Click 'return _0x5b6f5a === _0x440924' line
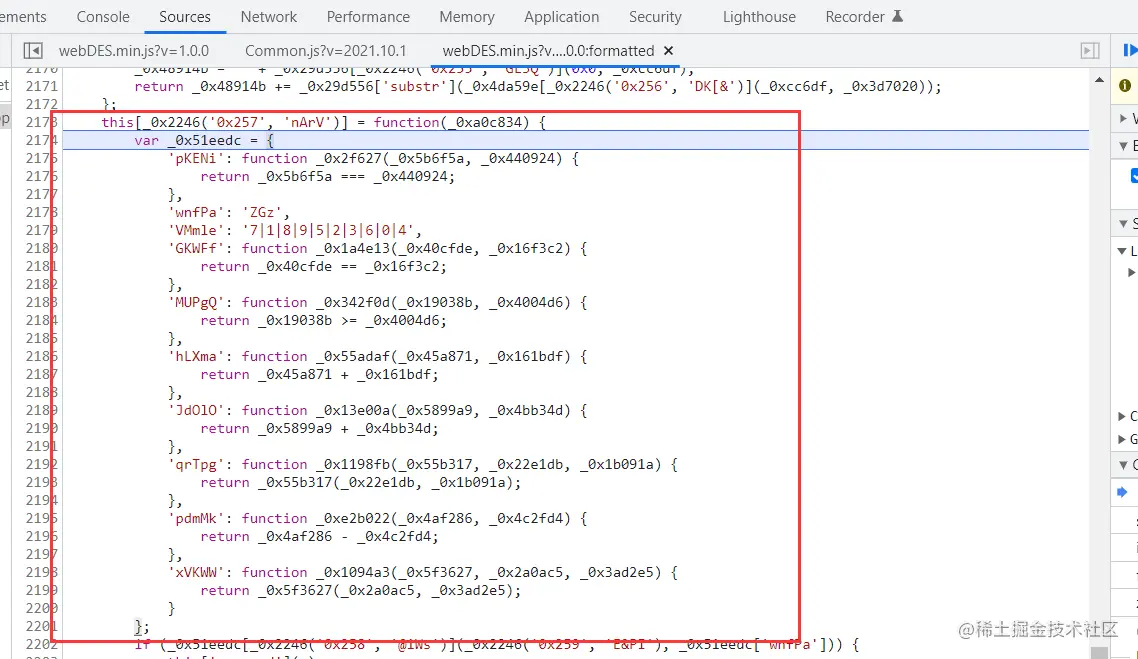 [327, 176]
